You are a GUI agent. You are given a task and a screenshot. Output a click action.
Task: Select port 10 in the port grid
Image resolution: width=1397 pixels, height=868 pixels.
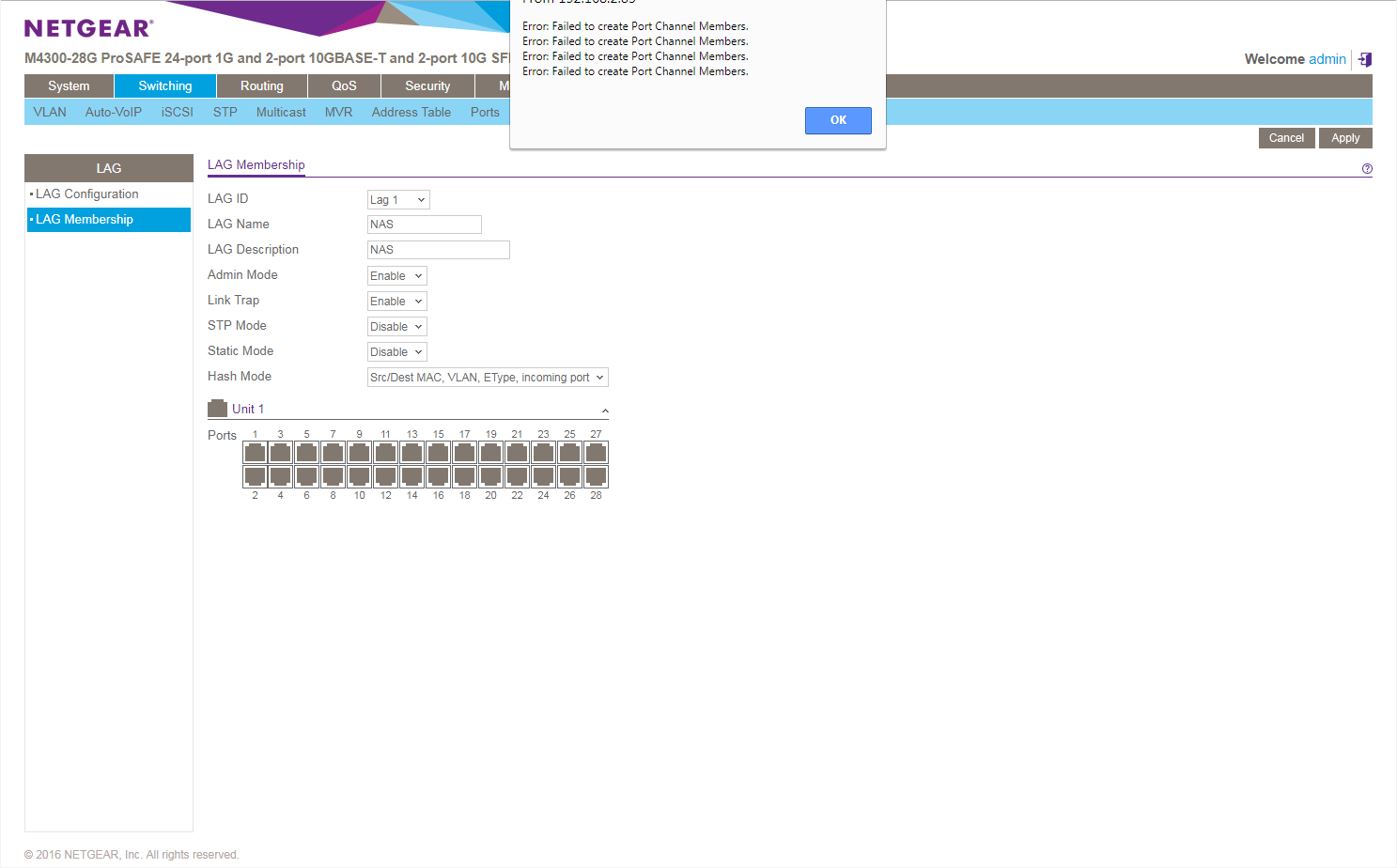coord(360,476)
